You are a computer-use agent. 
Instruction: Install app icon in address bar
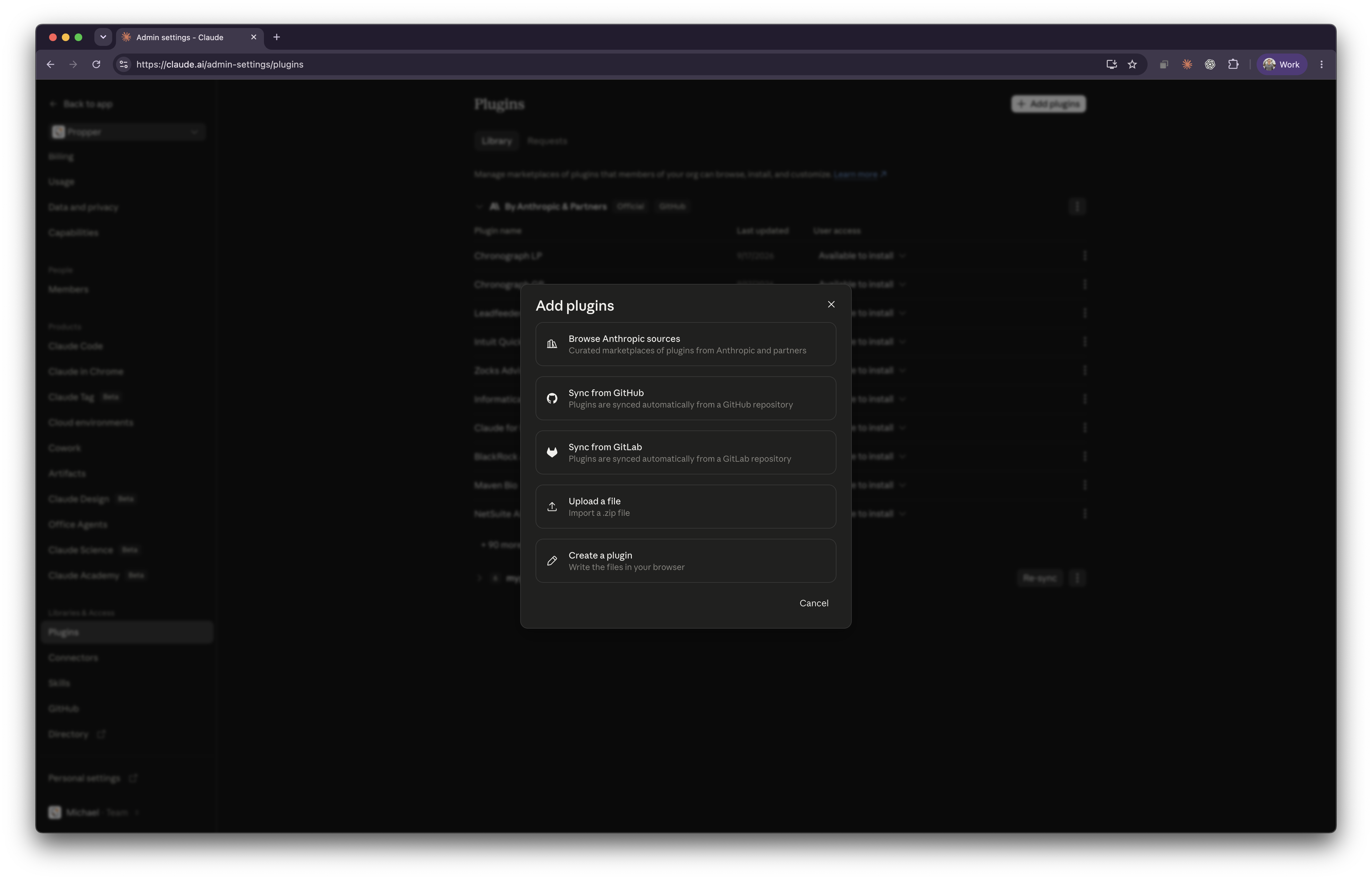[1111, 65]
